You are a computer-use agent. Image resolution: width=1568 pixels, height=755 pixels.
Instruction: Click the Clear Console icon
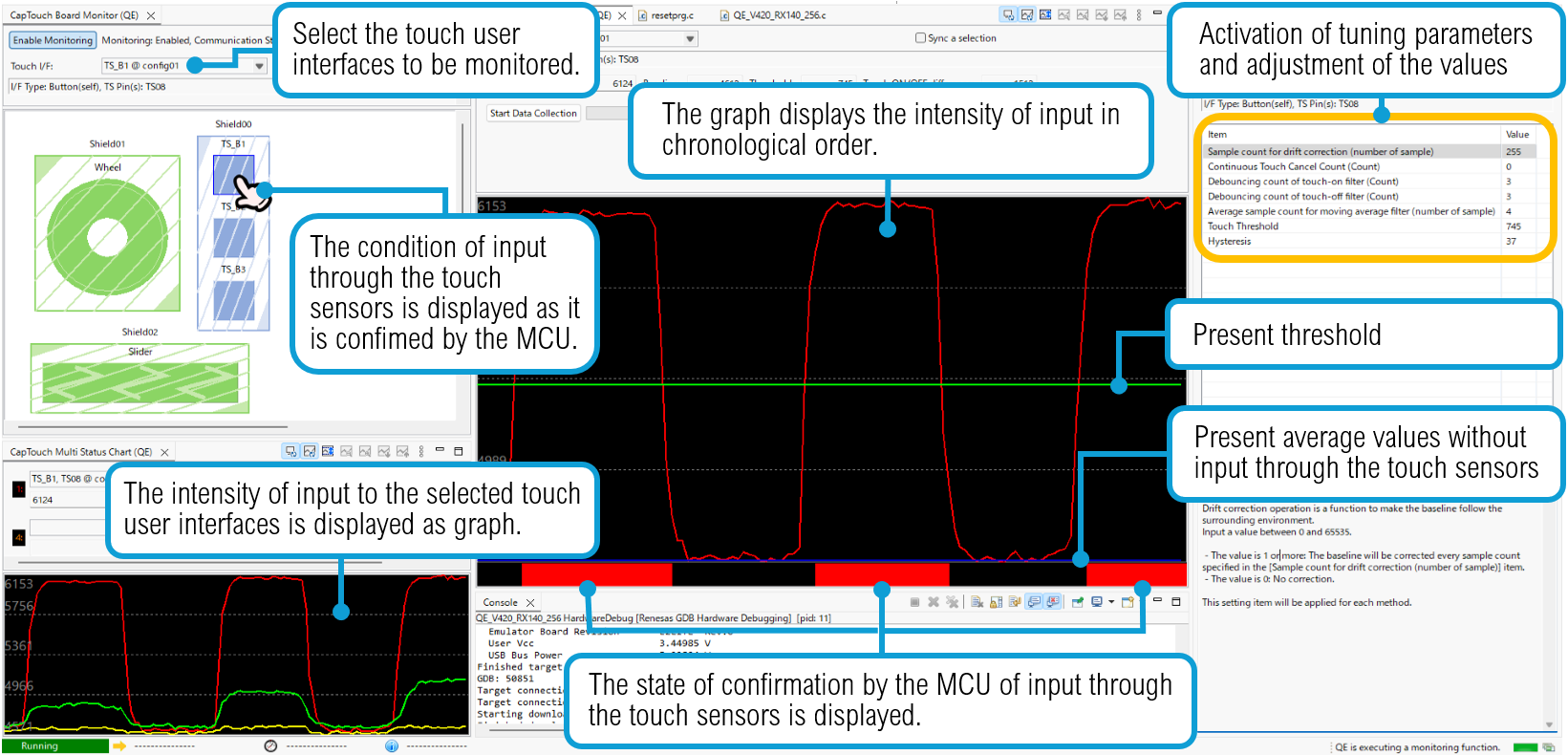pyautogui.click(x=977, y=602)
